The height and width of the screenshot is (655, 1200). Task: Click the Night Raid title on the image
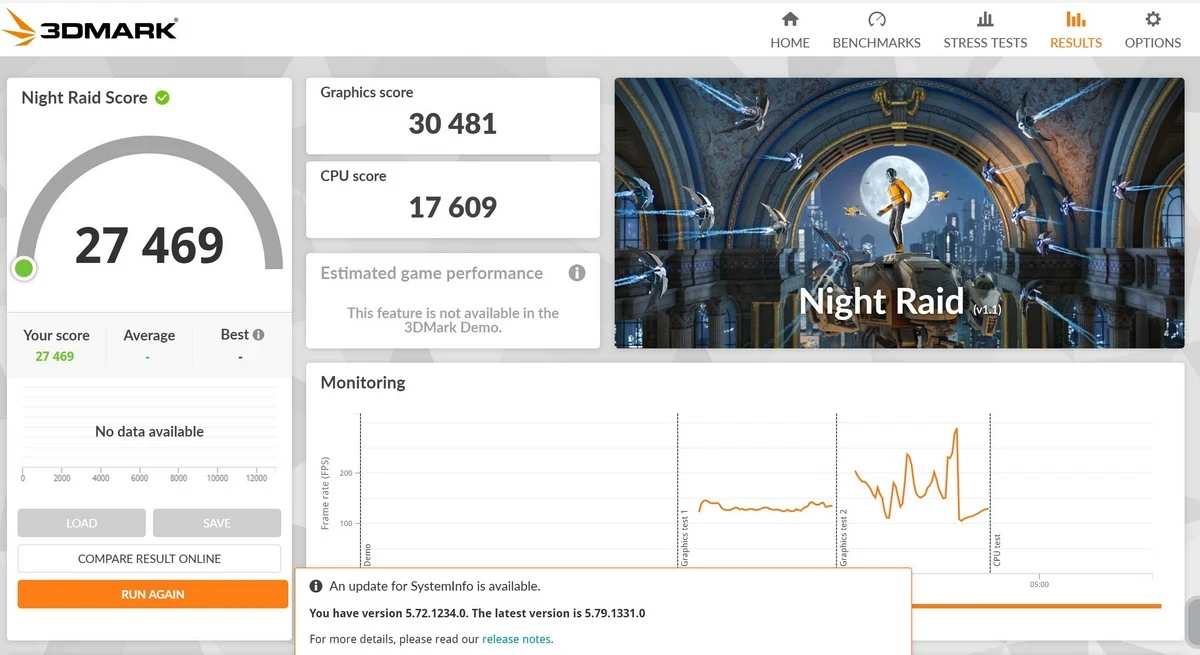[881, 301]
